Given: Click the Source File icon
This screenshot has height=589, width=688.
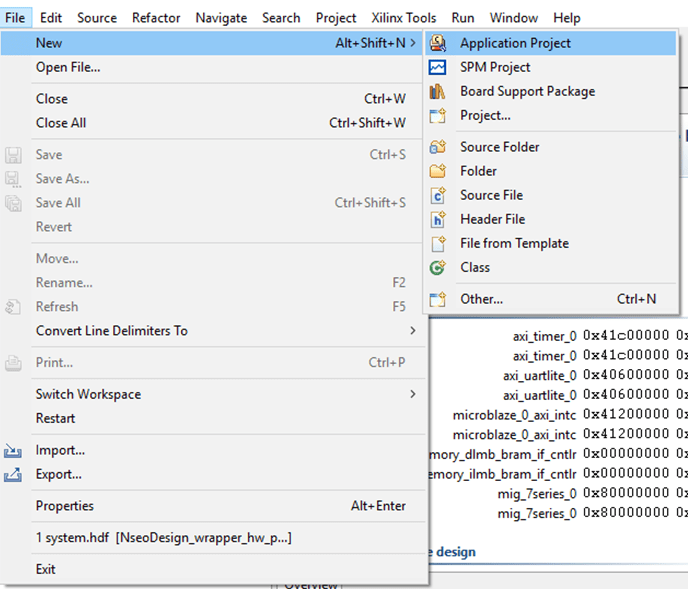Looking at the screenshot, I should pos(437,195).
